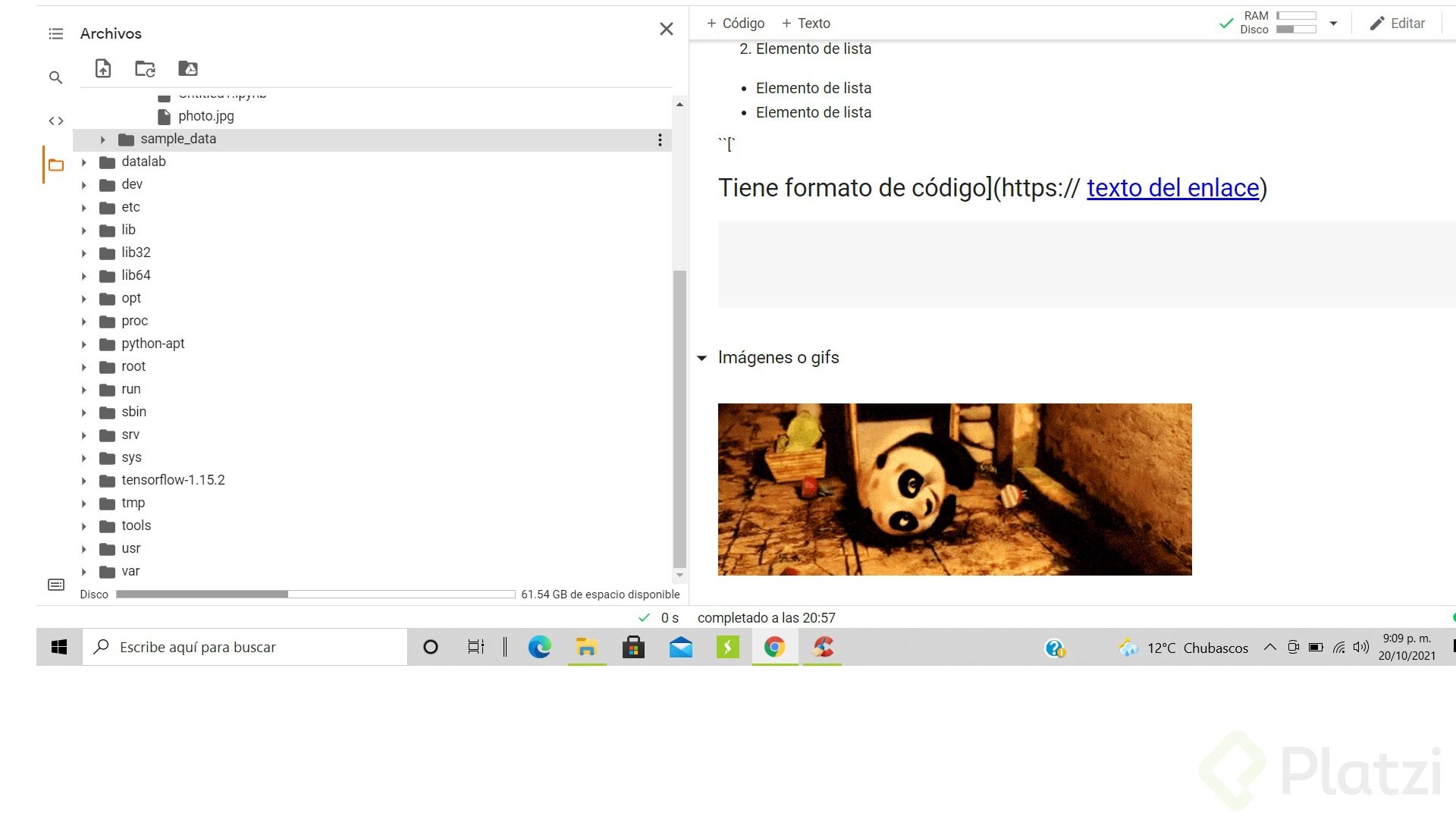This screenshot has width=1456, height=819.
Task: Click the mount Google Drive icon
Action: [187, 69]
